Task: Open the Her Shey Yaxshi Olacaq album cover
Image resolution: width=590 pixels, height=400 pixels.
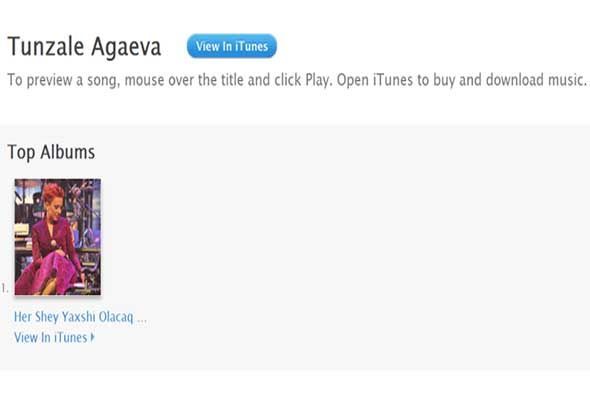Action: click(58, 237)
